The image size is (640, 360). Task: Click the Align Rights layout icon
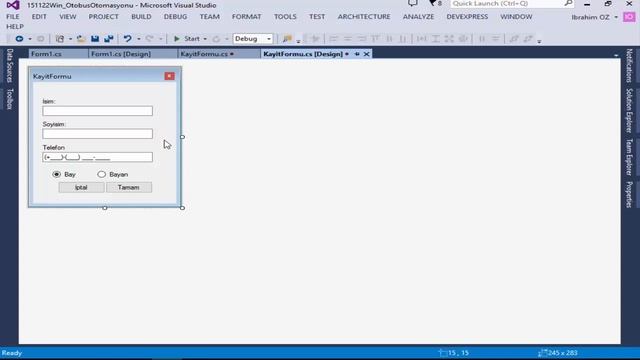point(362,39)
